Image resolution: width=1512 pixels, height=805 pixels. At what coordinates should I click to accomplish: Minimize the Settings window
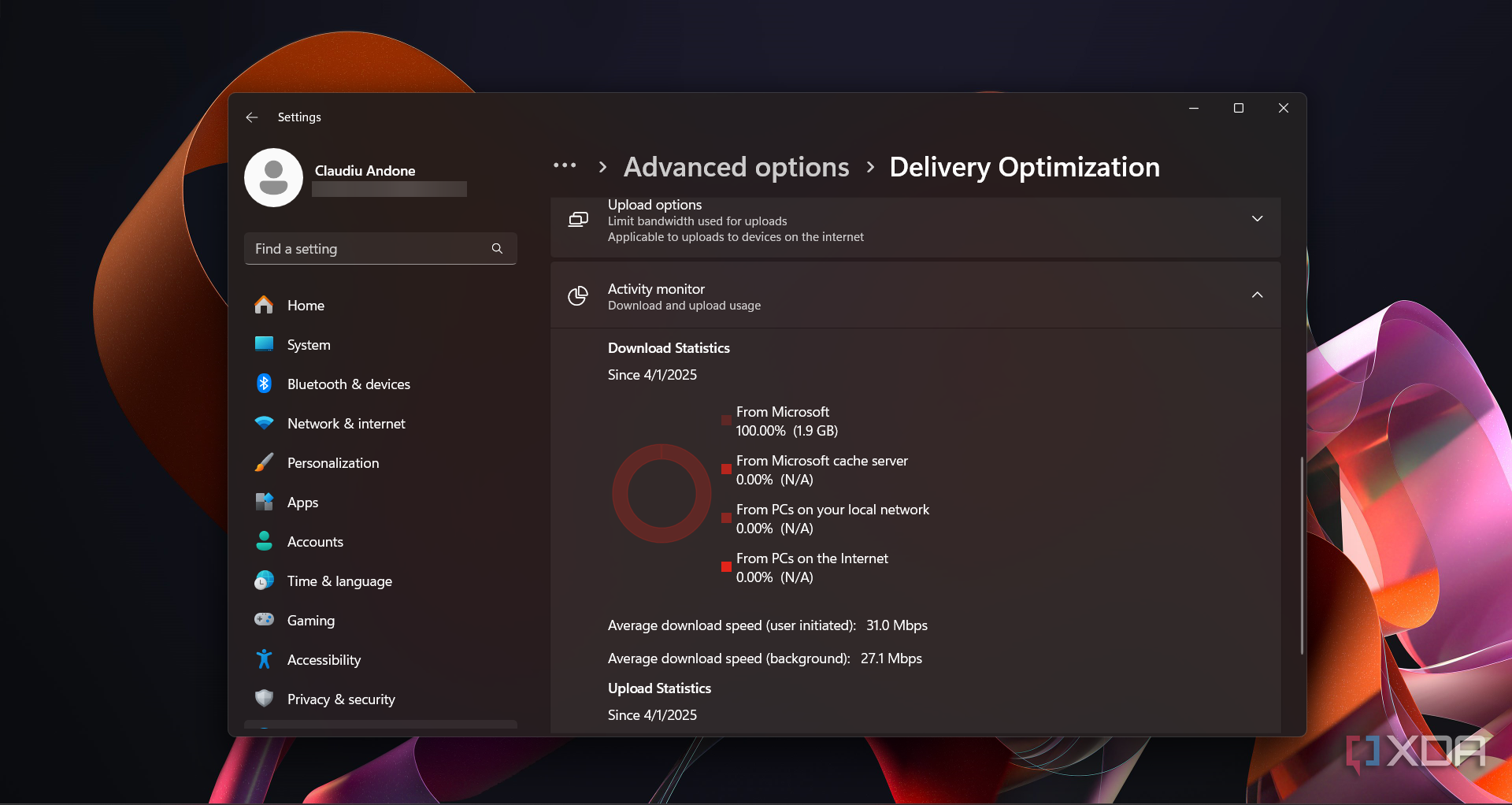pyautogui.click(x=1194, y=108)
